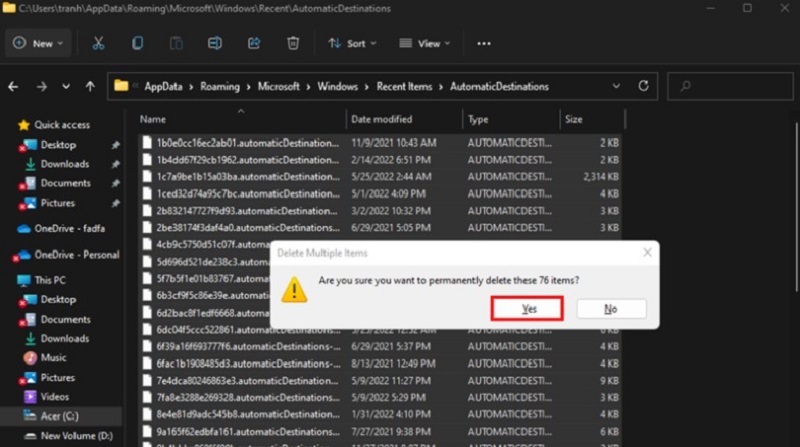Viewport: 800px width, 447px height.
Task: Click inside the search box
Action: point(730,86)
